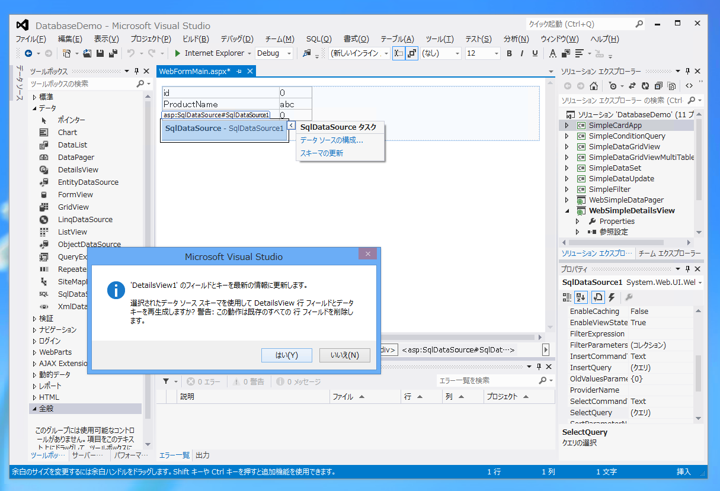Screen dimensions: 720x491
Task: Click the Properties page icon in Properties panel
Action: click(x=597, y=297)
